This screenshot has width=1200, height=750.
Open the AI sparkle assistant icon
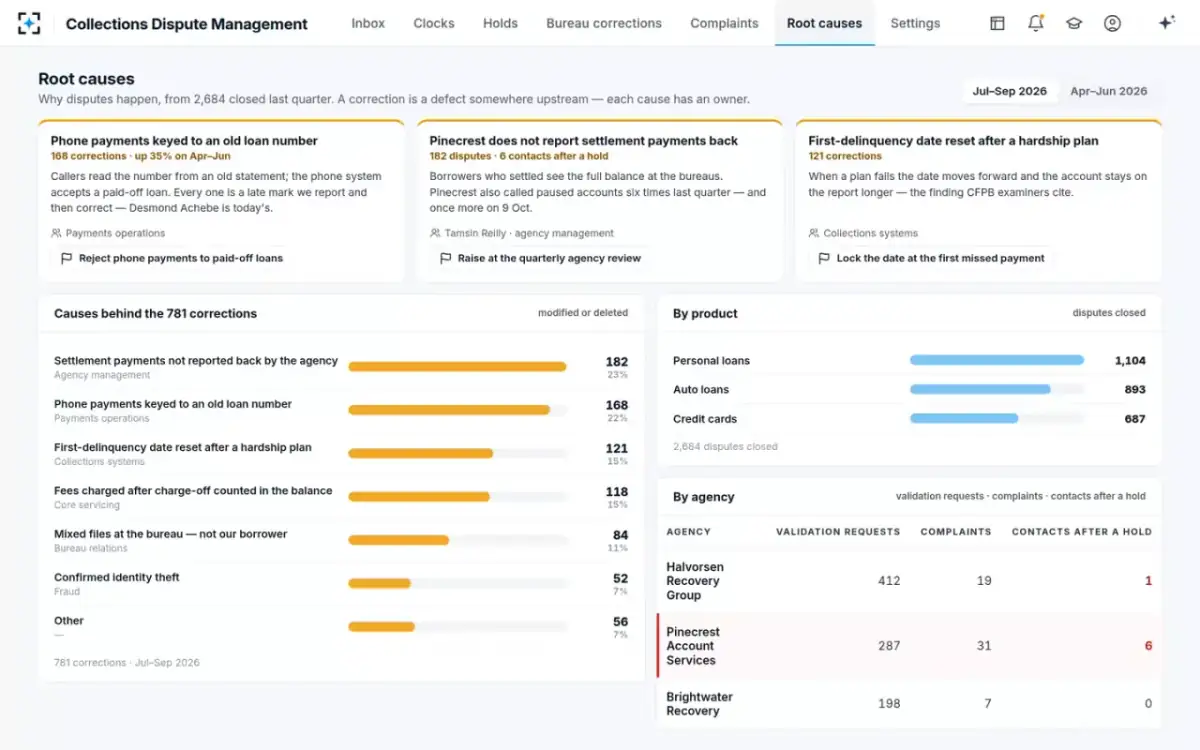click(1166, 23)
